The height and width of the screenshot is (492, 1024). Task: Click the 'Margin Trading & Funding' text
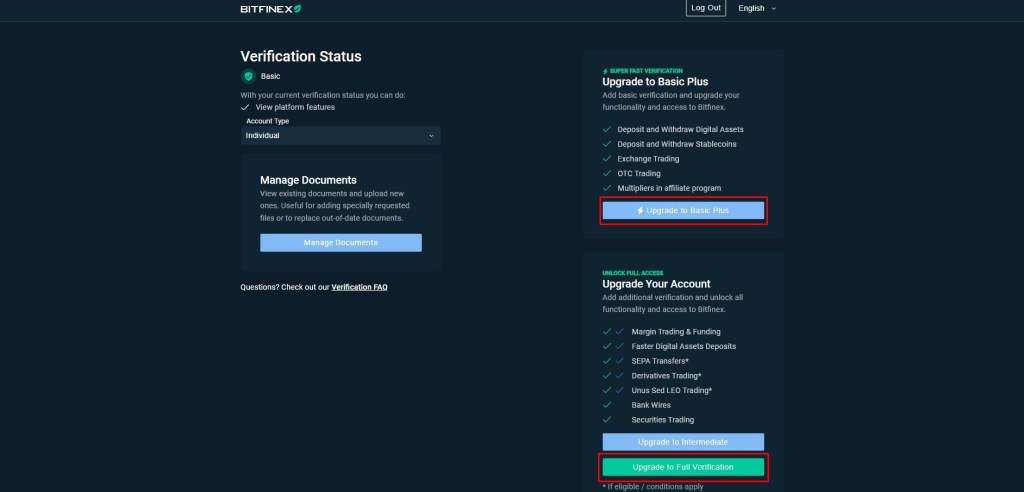click(x=676, y=332)
